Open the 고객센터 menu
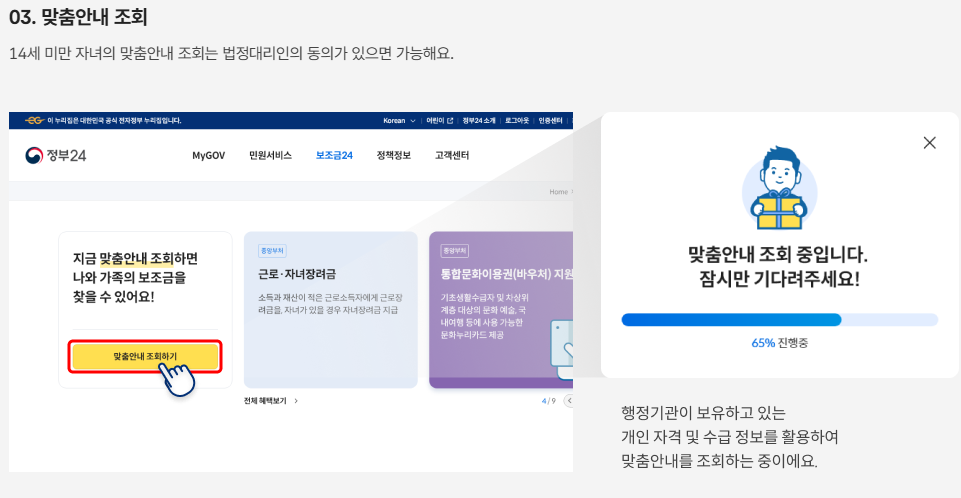The width and height of the screenshot is (961, 498). [x=452, y=156]
